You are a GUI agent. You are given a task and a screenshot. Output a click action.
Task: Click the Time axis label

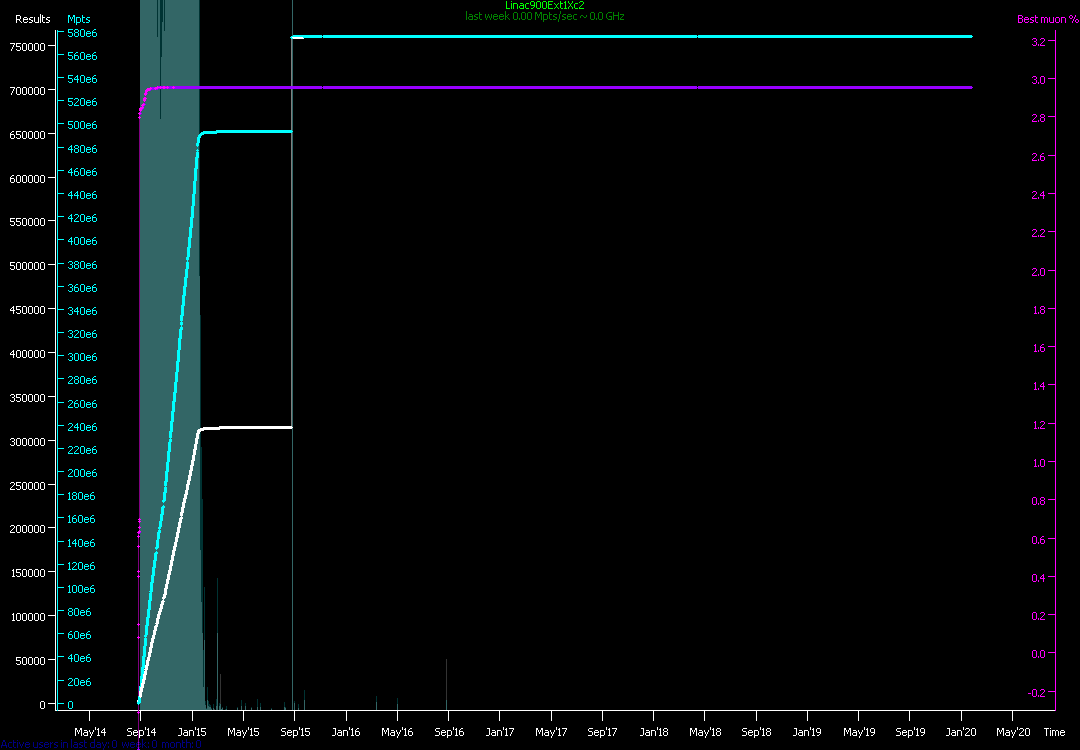coord(1054,732)
